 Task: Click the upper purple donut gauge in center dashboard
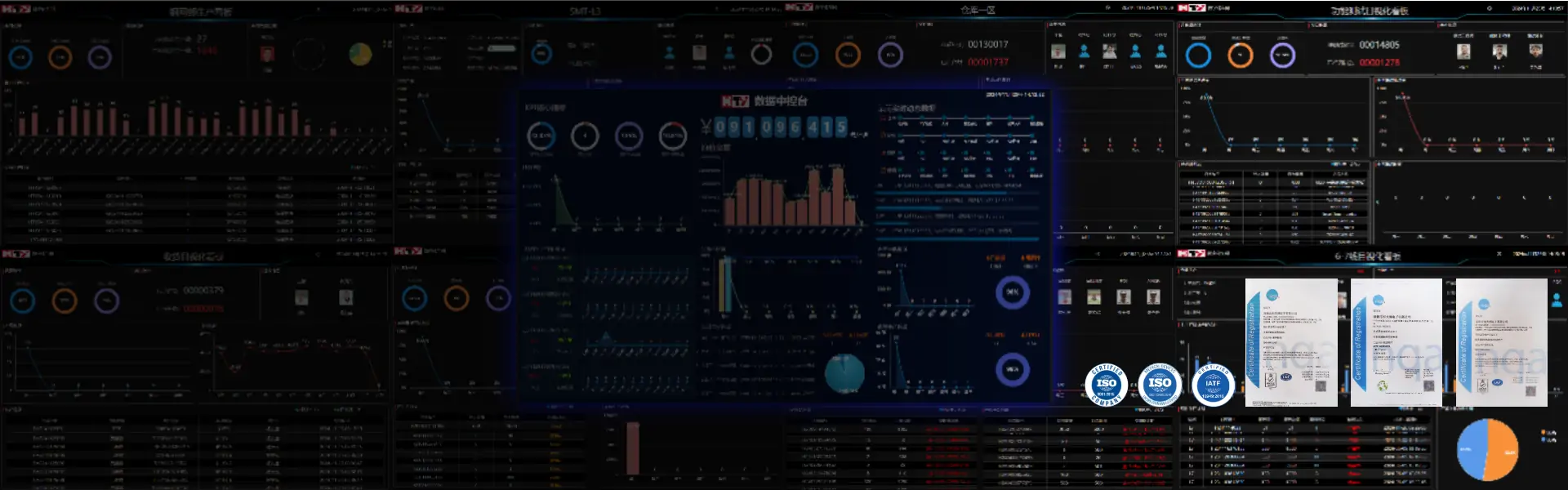click(x=1013, y=292)
